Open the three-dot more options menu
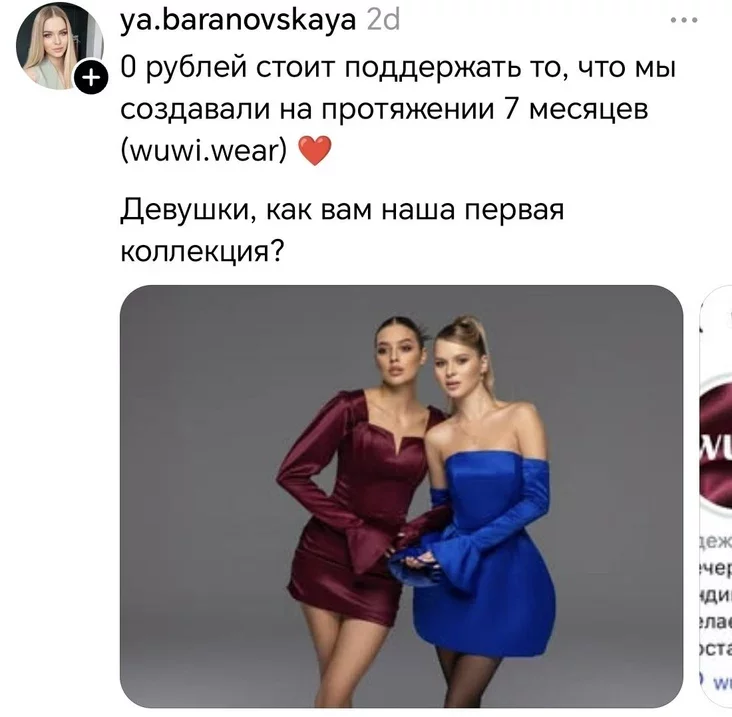This screenshot has height=717, width=732. point(684,20)
